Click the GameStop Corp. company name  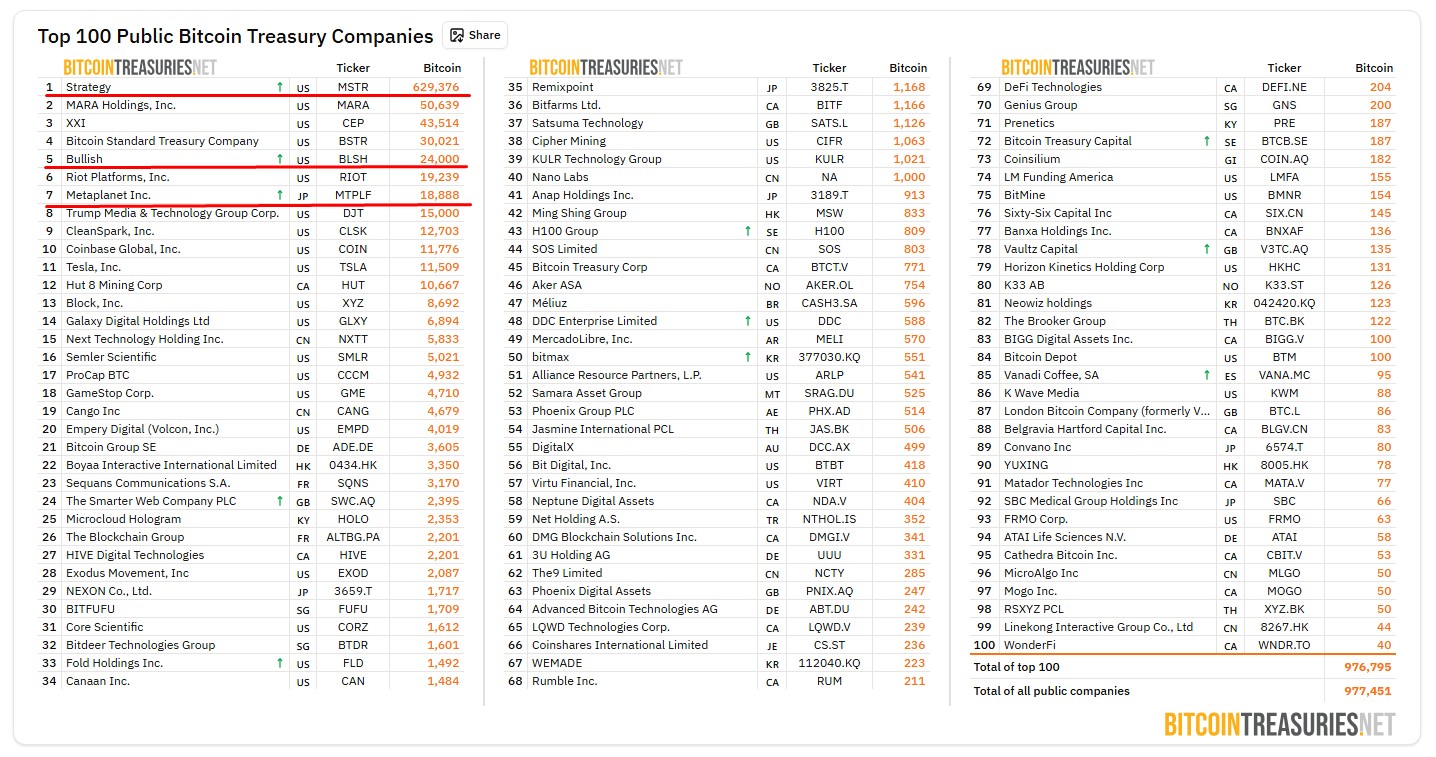[110, 393]
